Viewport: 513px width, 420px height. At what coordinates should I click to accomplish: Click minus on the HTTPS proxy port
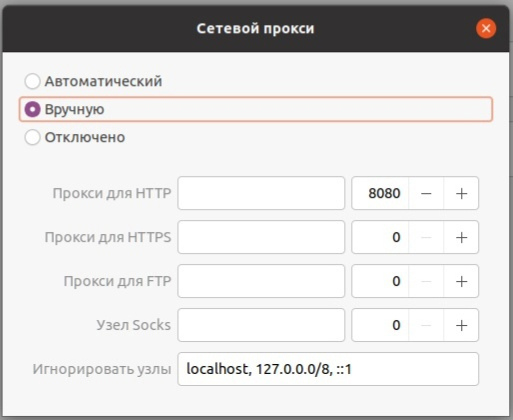(426, 237)
